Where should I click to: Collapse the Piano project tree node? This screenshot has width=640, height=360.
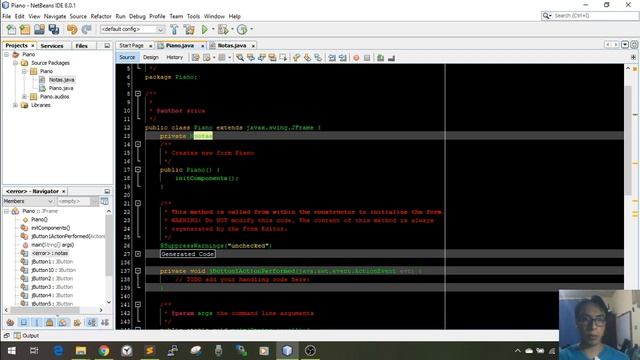[7, 54]
